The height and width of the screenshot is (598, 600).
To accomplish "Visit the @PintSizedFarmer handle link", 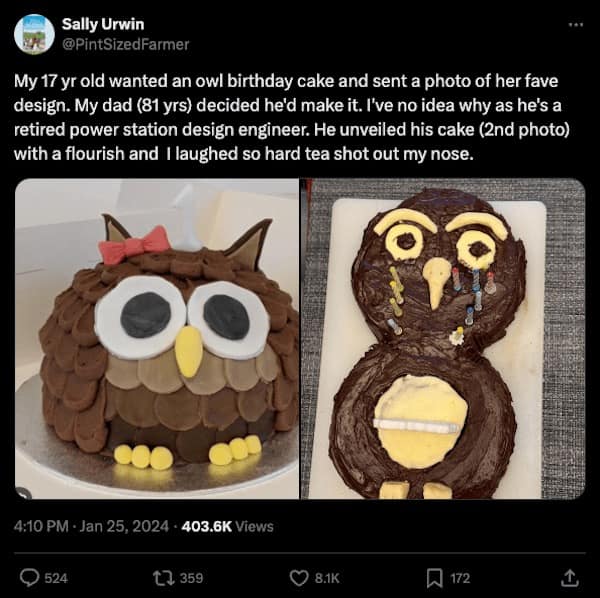I will tap(125, 44).
